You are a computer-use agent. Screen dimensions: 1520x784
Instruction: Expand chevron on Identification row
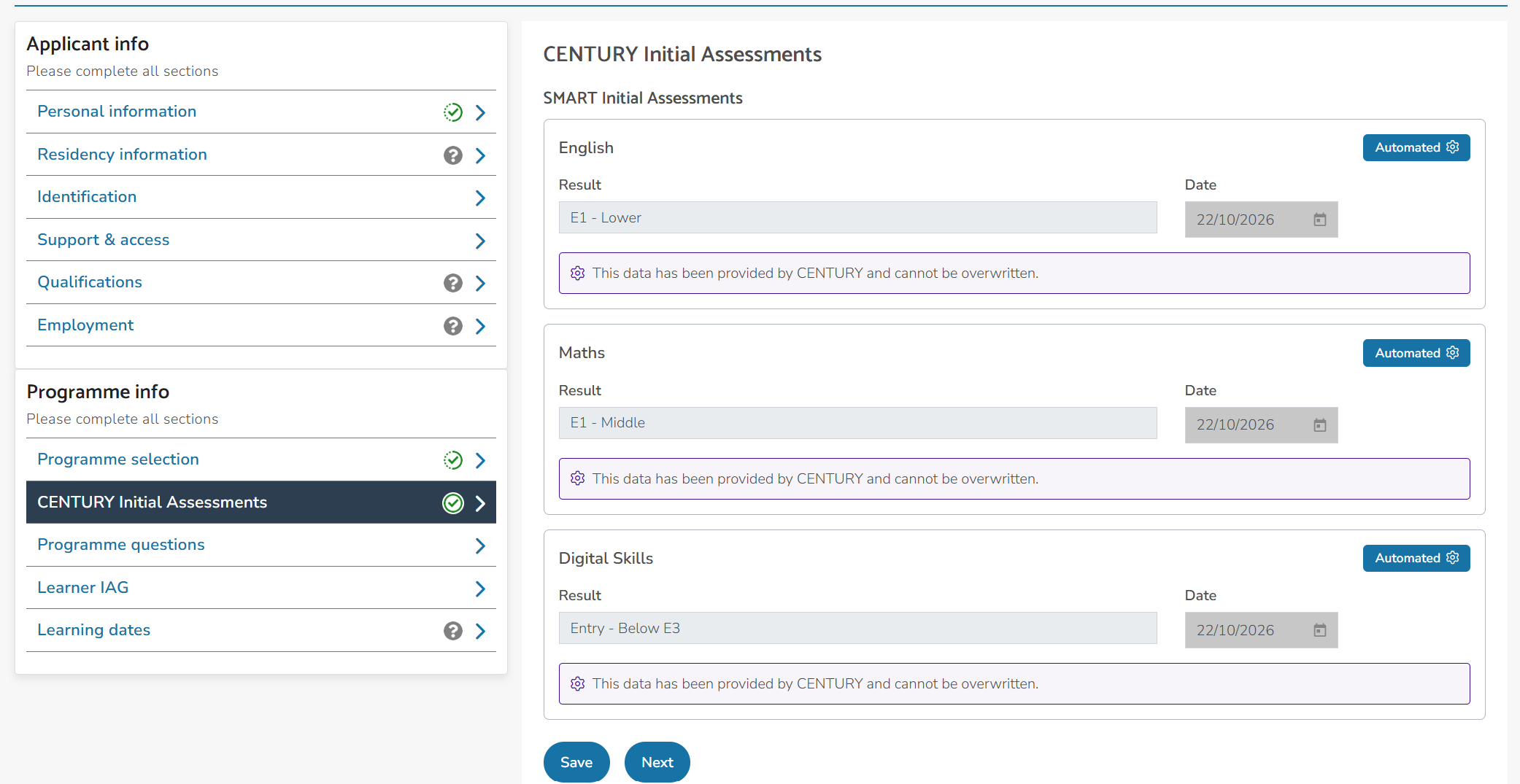tap(480, 198)
